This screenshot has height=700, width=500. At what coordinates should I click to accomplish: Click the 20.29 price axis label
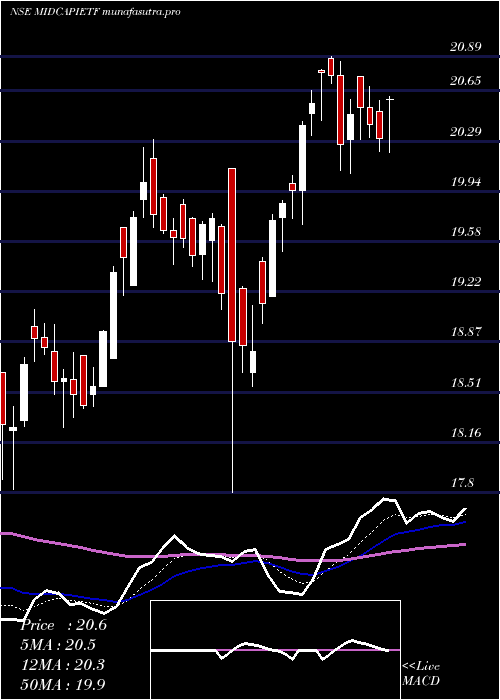[466, 131]
